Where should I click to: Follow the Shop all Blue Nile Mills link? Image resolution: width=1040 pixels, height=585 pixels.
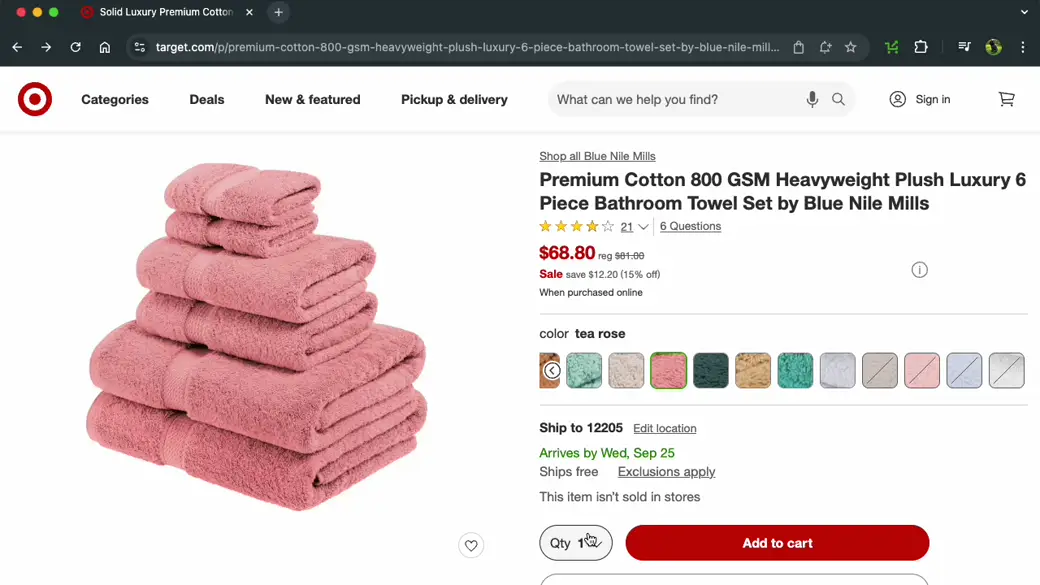[597, 156]
